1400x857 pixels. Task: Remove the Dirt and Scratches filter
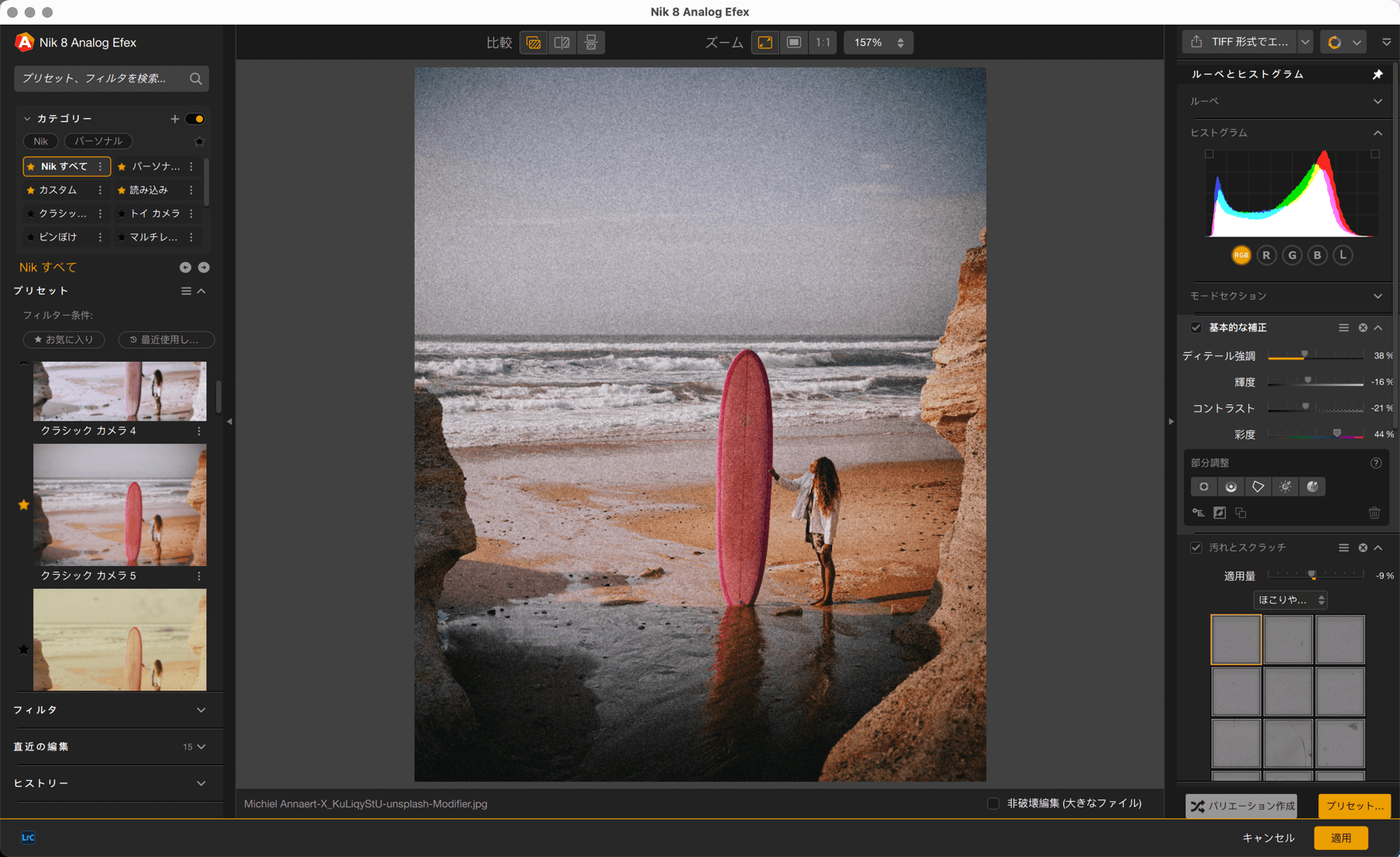pos(1363,548)
